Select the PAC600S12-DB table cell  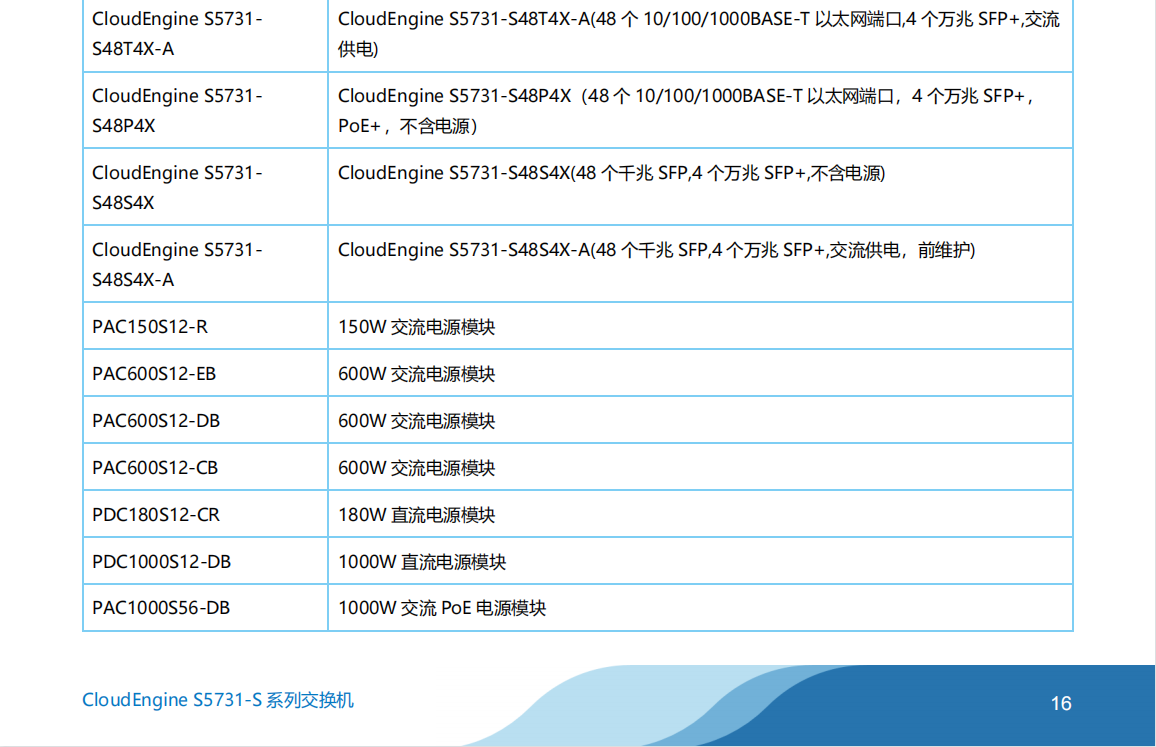tap(156, 421)
